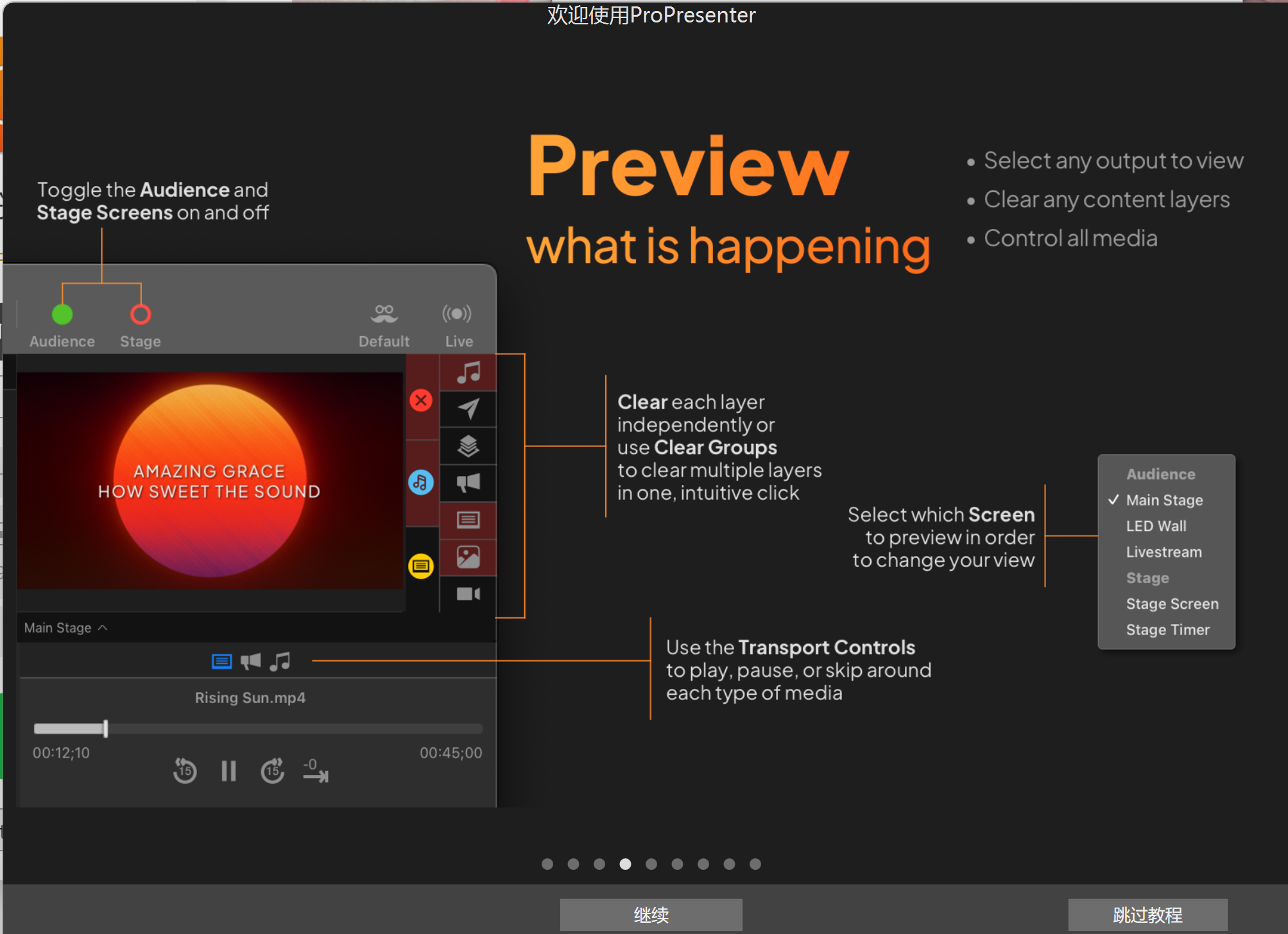This screenshot has height=934, width=1288.
Task: Click the 00:45;00 remaining time readout
Action: pos(451,752)
